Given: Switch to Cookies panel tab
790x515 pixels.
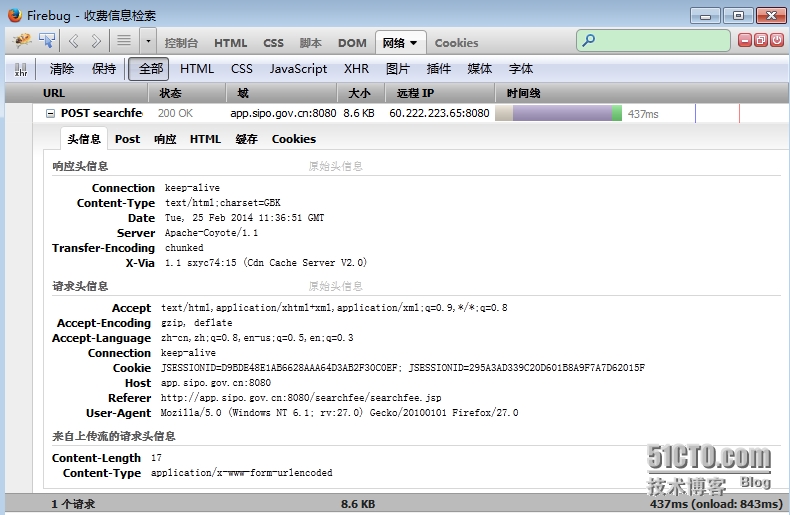Looking at the screenshot, I should (x=456, y=43).
